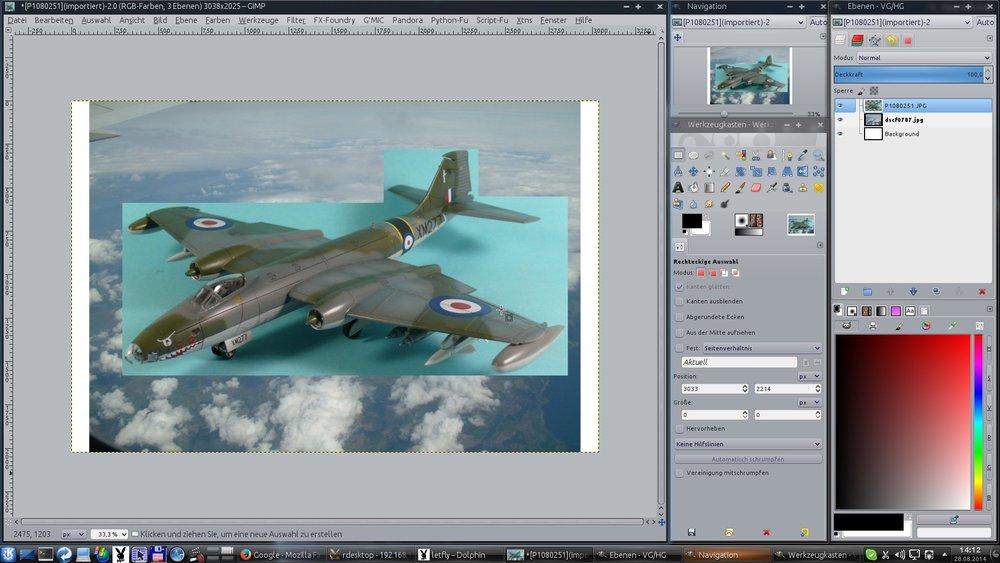The height and width of the screenshot is (563, 1000).
Task: Select the Rotate tool
Action: (740, 172)
